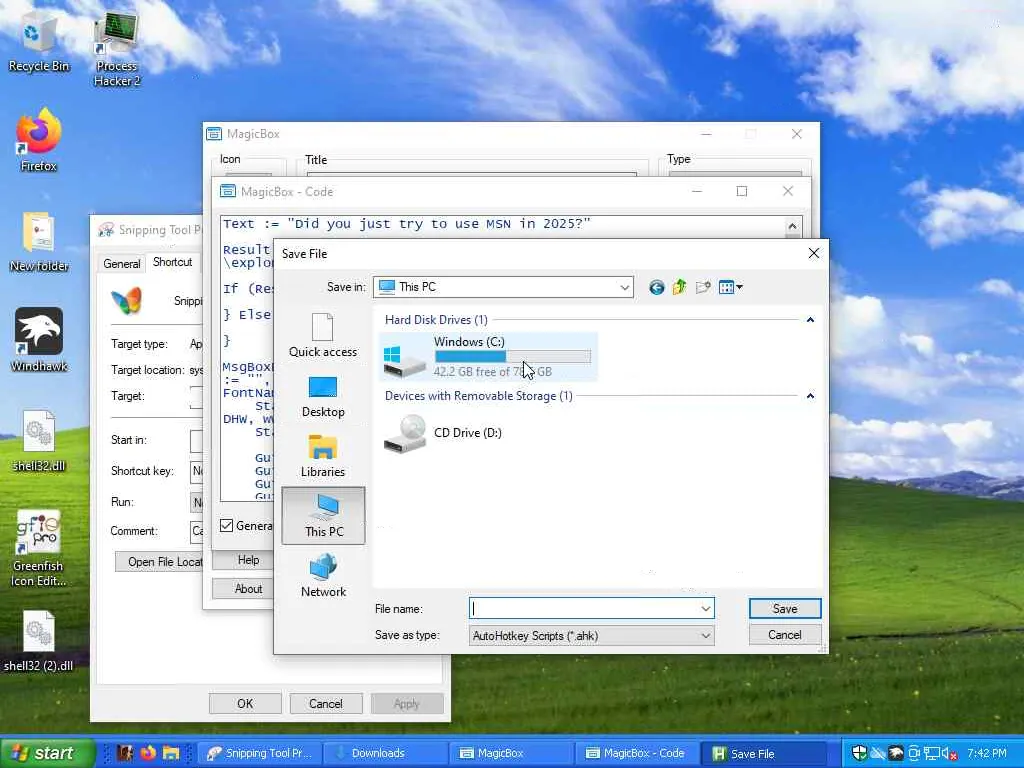Click the Windows Security shield tray icon

(859, 753)
